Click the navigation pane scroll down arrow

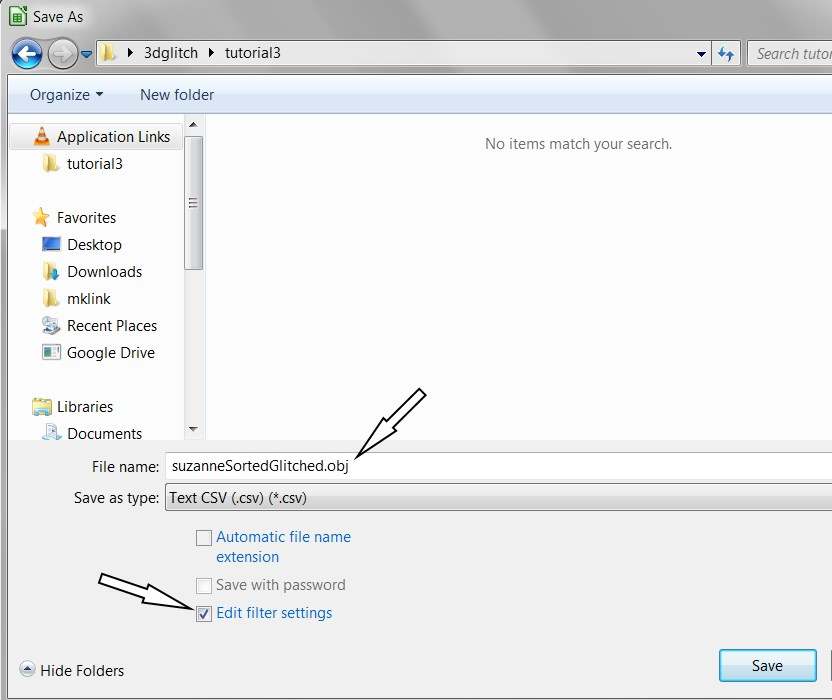tap(193, 429)
